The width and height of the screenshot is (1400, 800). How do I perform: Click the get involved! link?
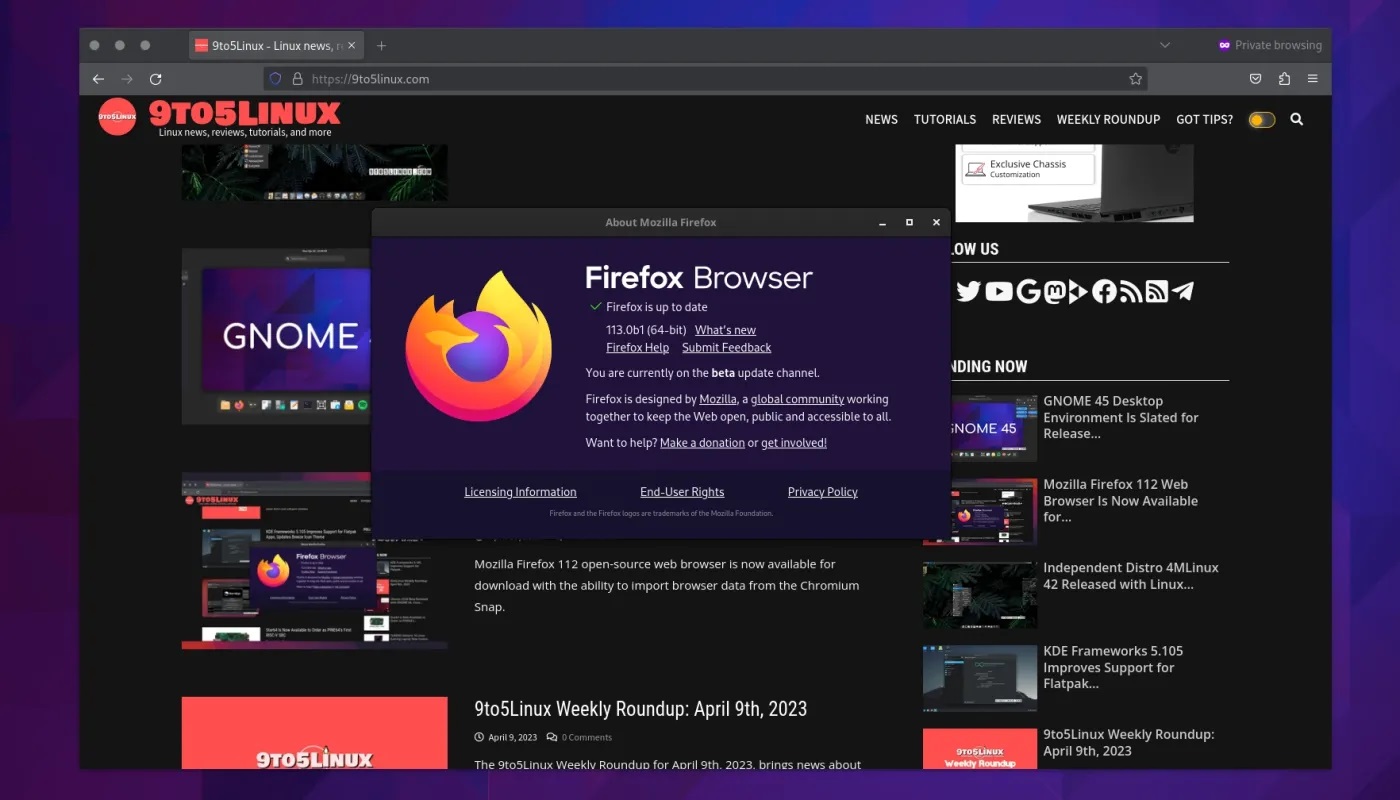click(x=794, y=443)
